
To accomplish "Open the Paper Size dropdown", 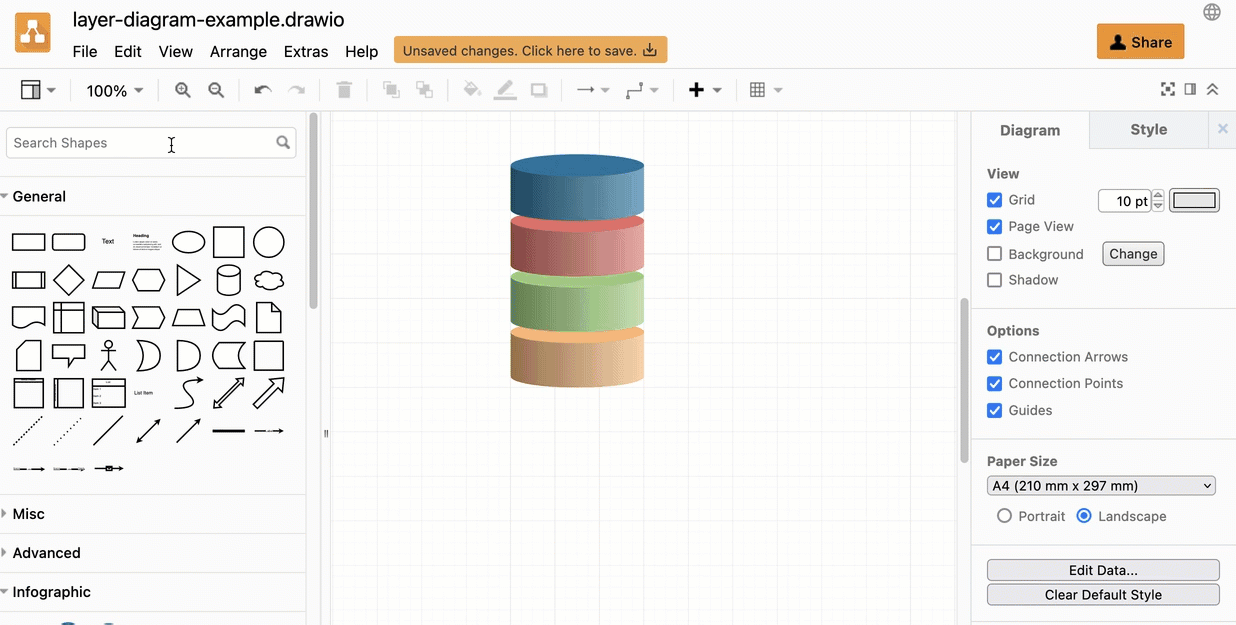I will (x=1101, y=486).
